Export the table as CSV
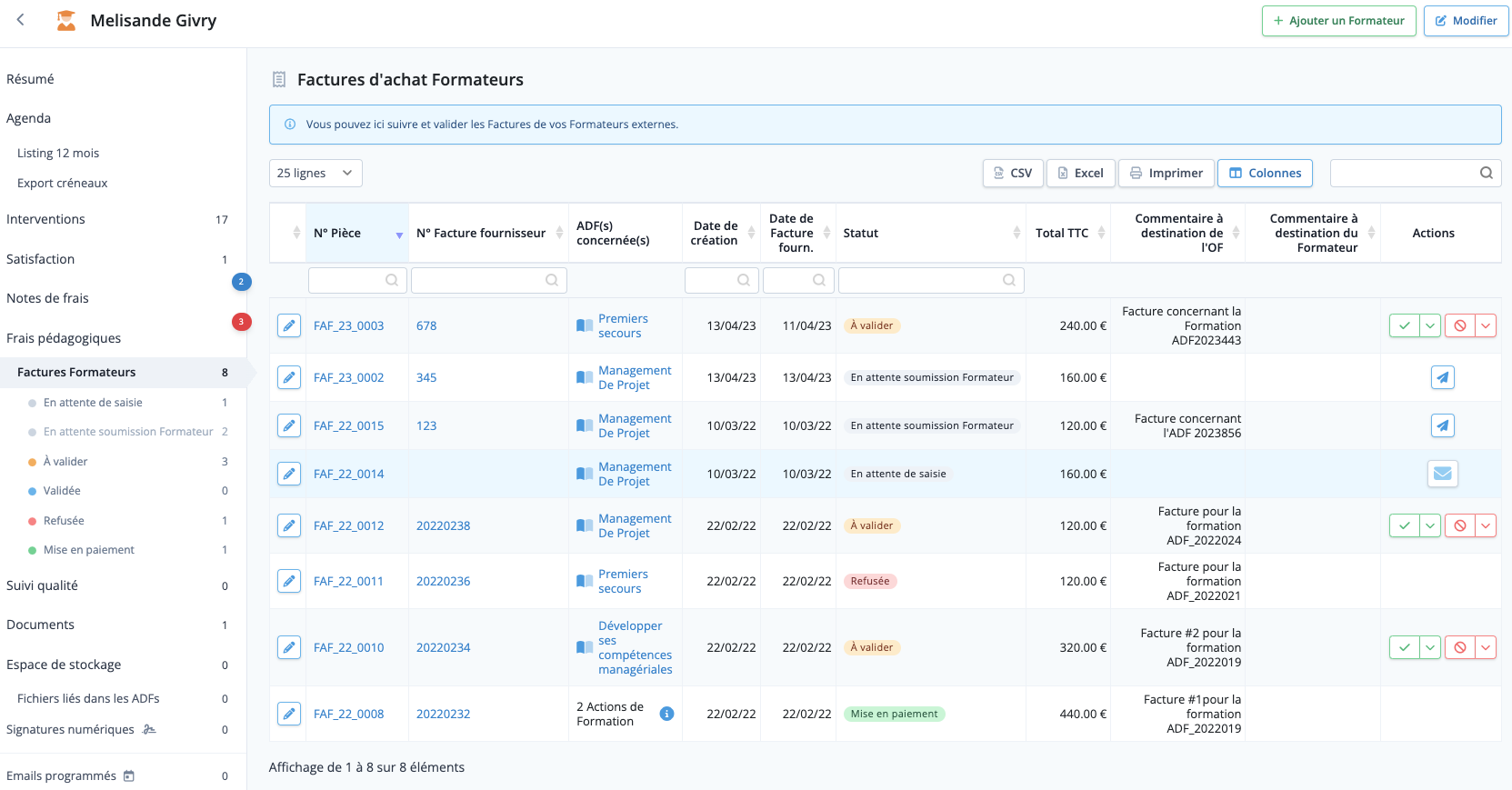Viewport: 1512px width, 790px height. point(1013,173)
